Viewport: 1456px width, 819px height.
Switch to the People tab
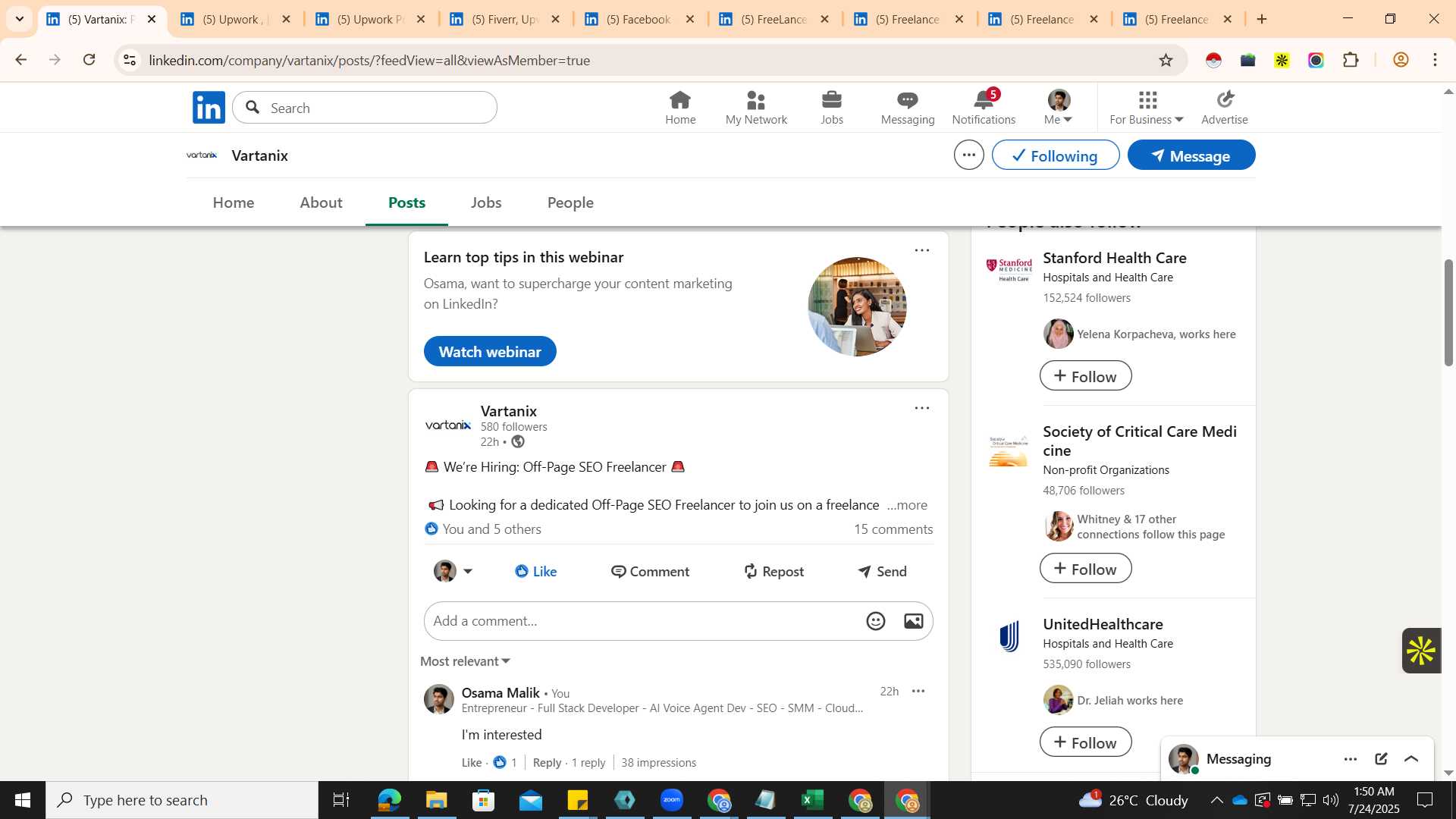570,202
